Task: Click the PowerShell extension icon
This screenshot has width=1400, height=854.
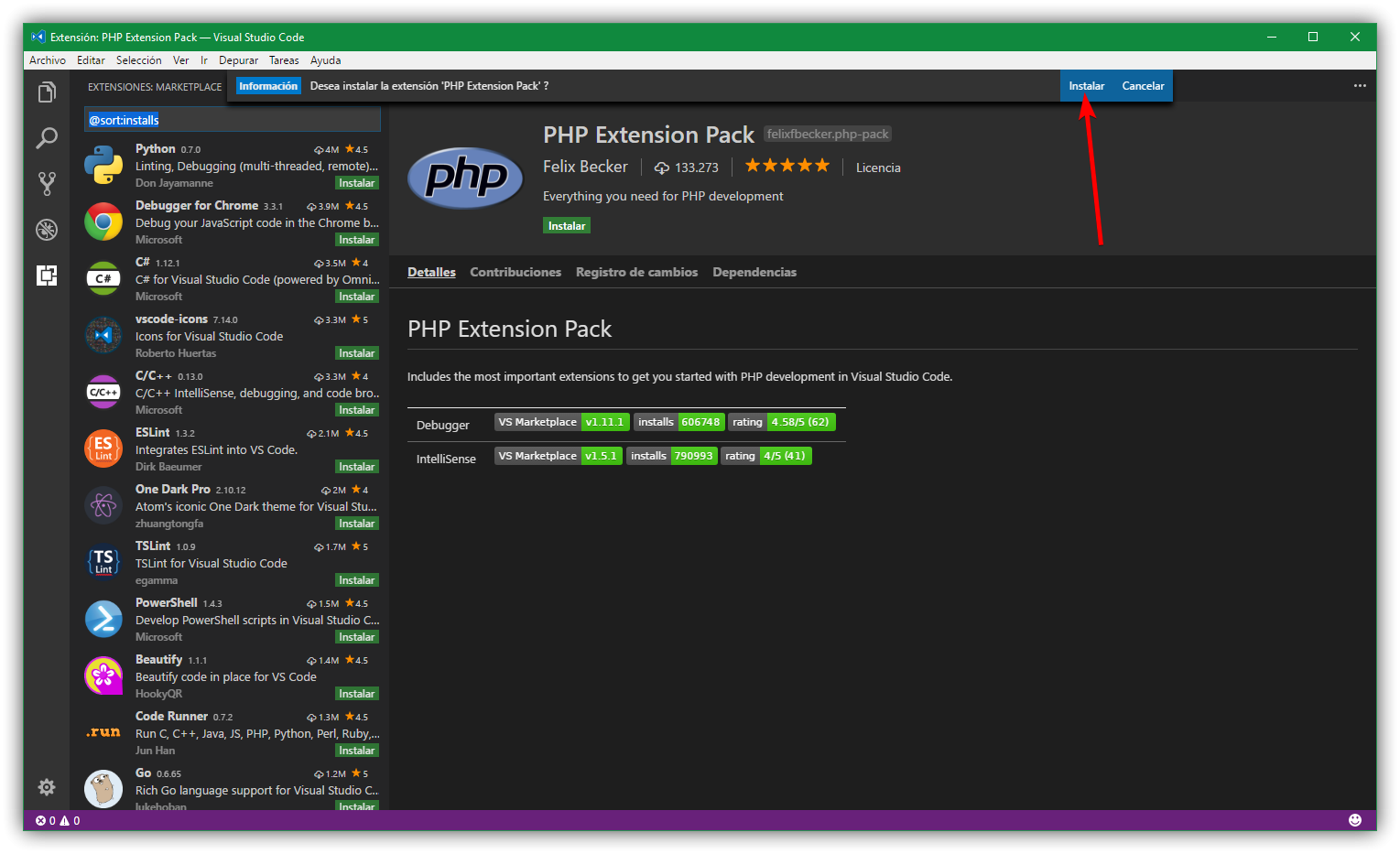Action: point(103,620)
